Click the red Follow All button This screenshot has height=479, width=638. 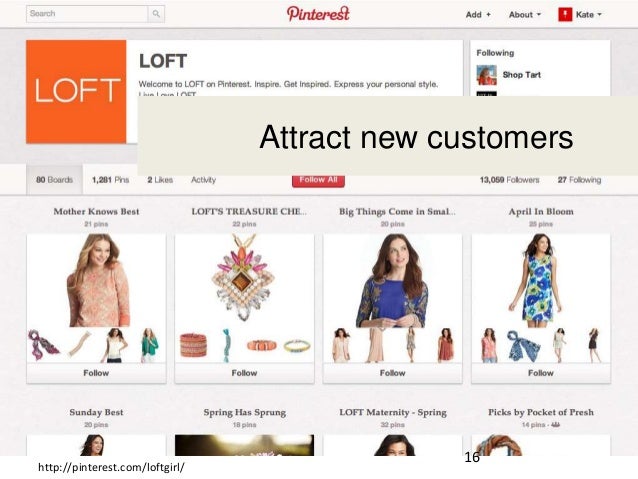tap(318, 181)
